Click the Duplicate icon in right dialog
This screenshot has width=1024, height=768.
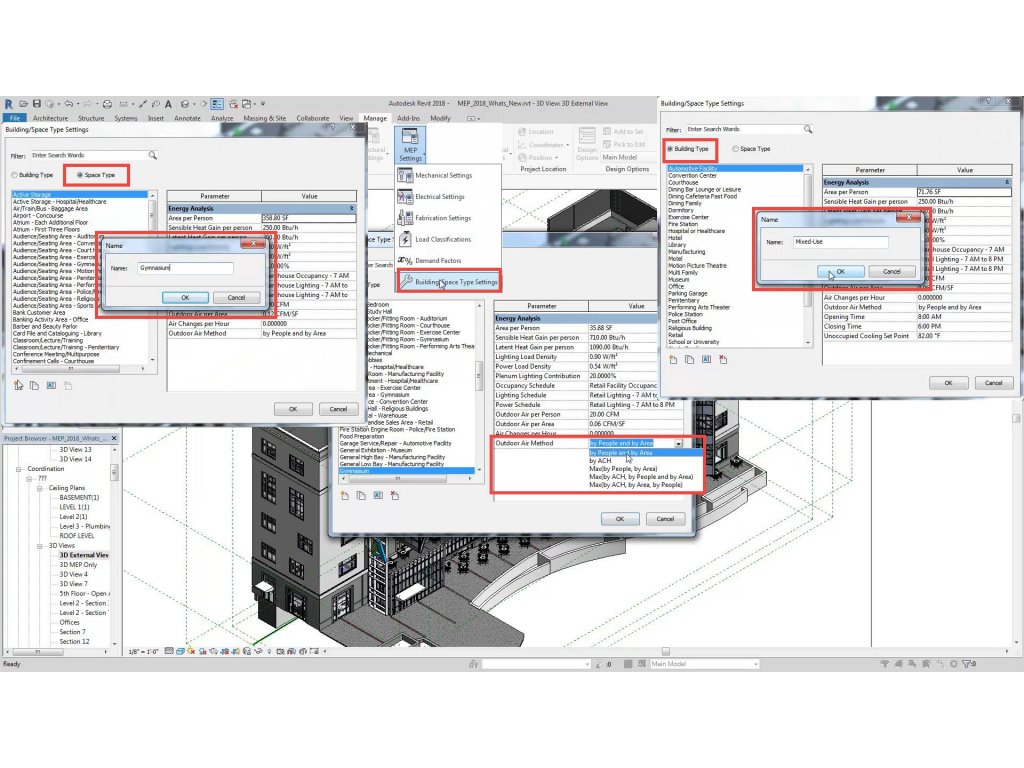coord(690,360)
